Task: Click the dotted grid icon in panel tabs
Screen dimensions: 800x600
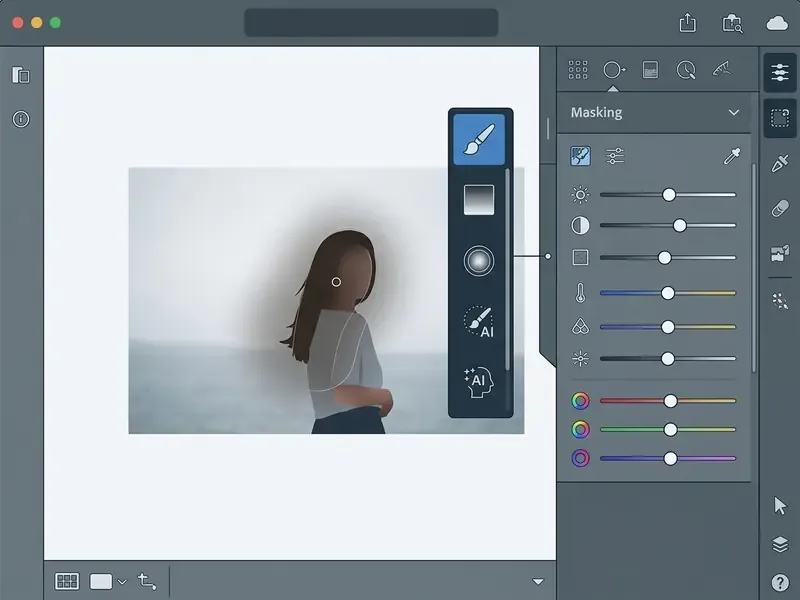Action: pyautogui.click(x=578, y=70)
